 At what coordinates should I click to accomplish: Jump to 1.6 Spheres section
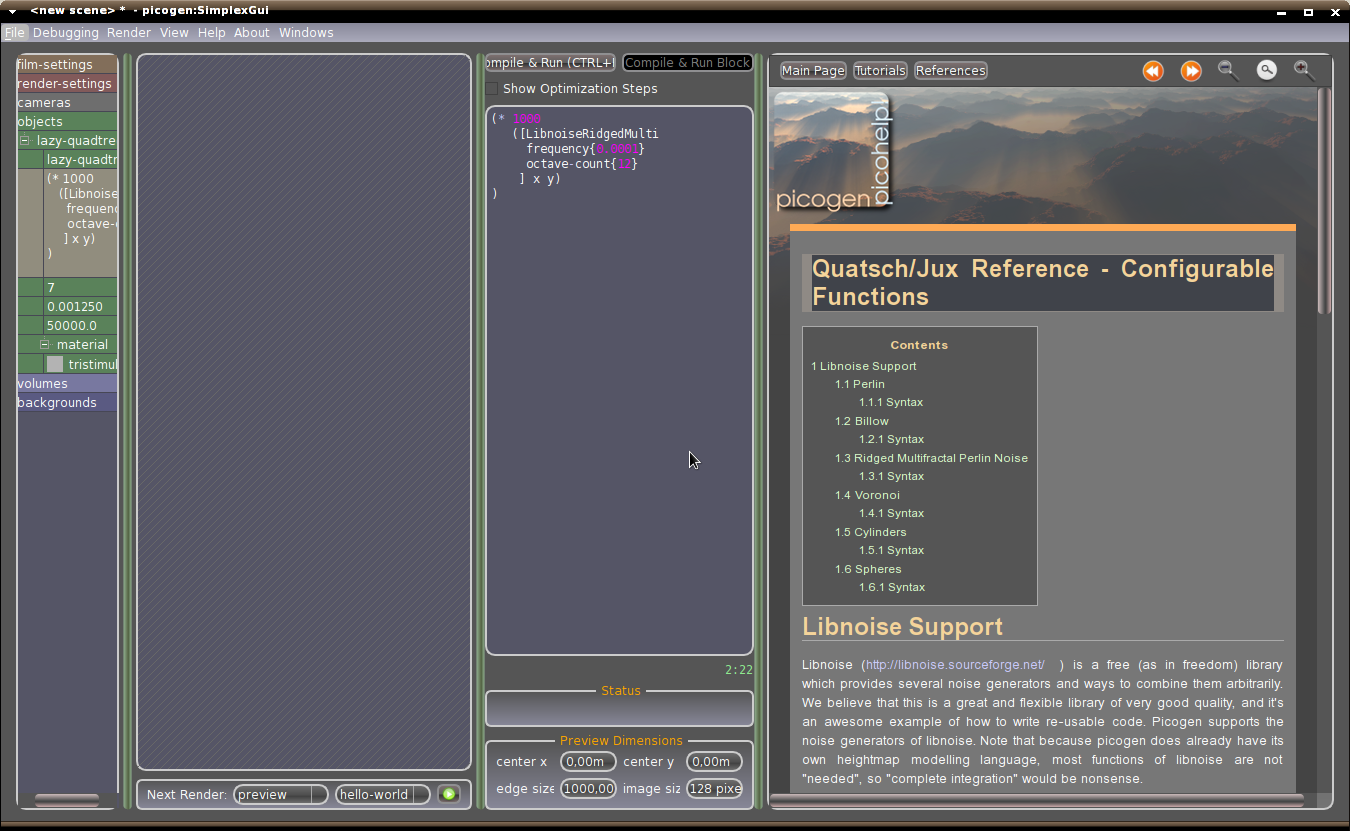tap(868, 569)
